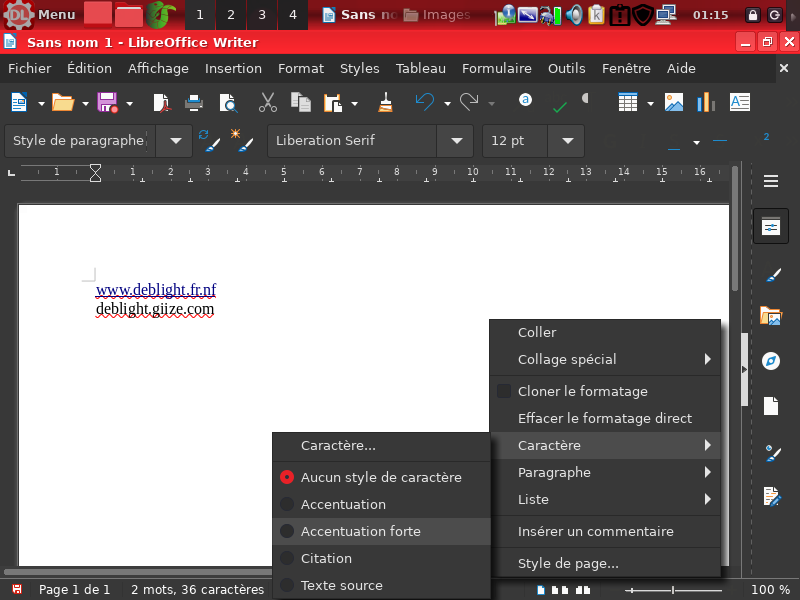Choose Insérer un commentaire from context menu
The width and height of the screenshot is (800, 600).
click(595, 531)
